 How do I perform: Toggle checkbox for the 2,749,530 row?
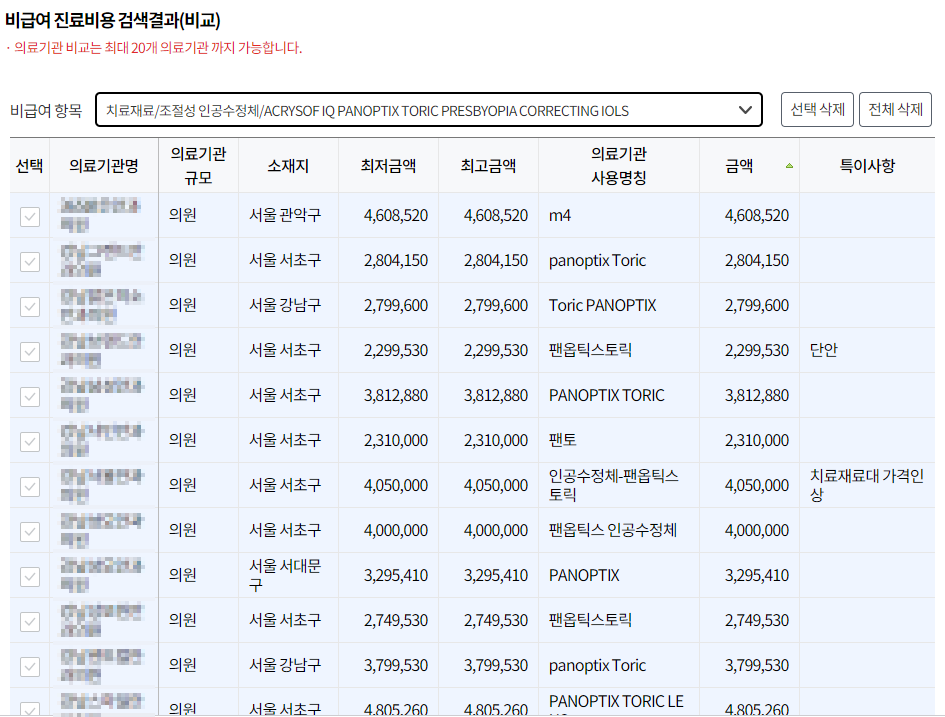coord(30,622)
